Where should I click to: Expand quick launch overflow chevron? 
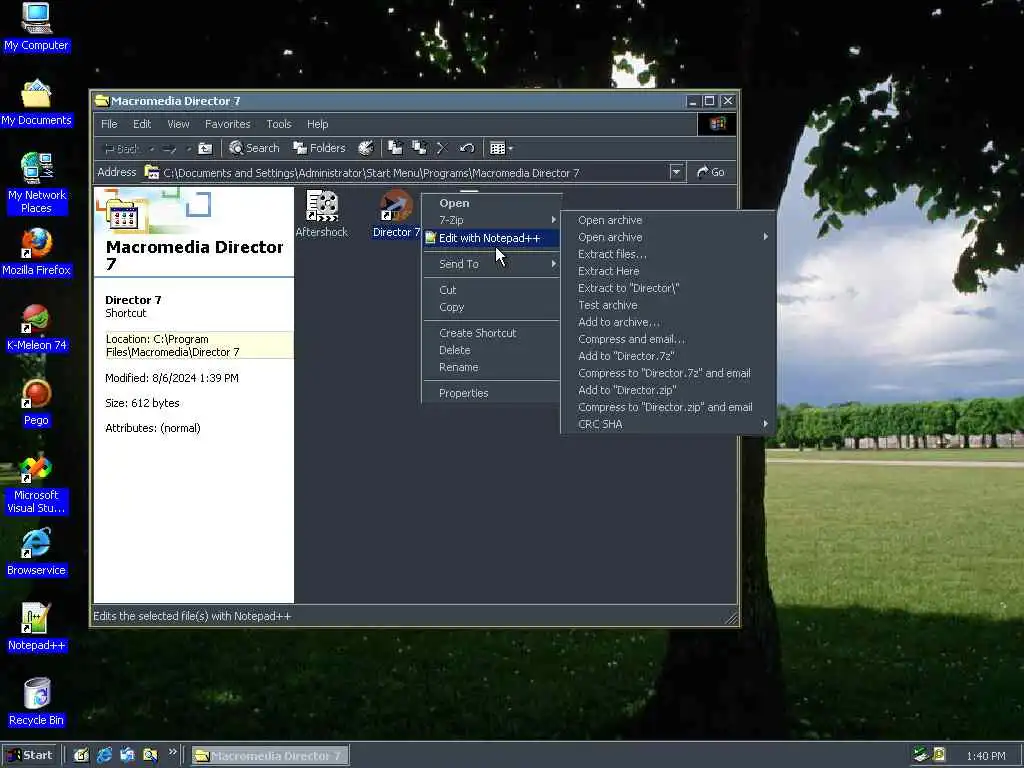pos(172,752)
